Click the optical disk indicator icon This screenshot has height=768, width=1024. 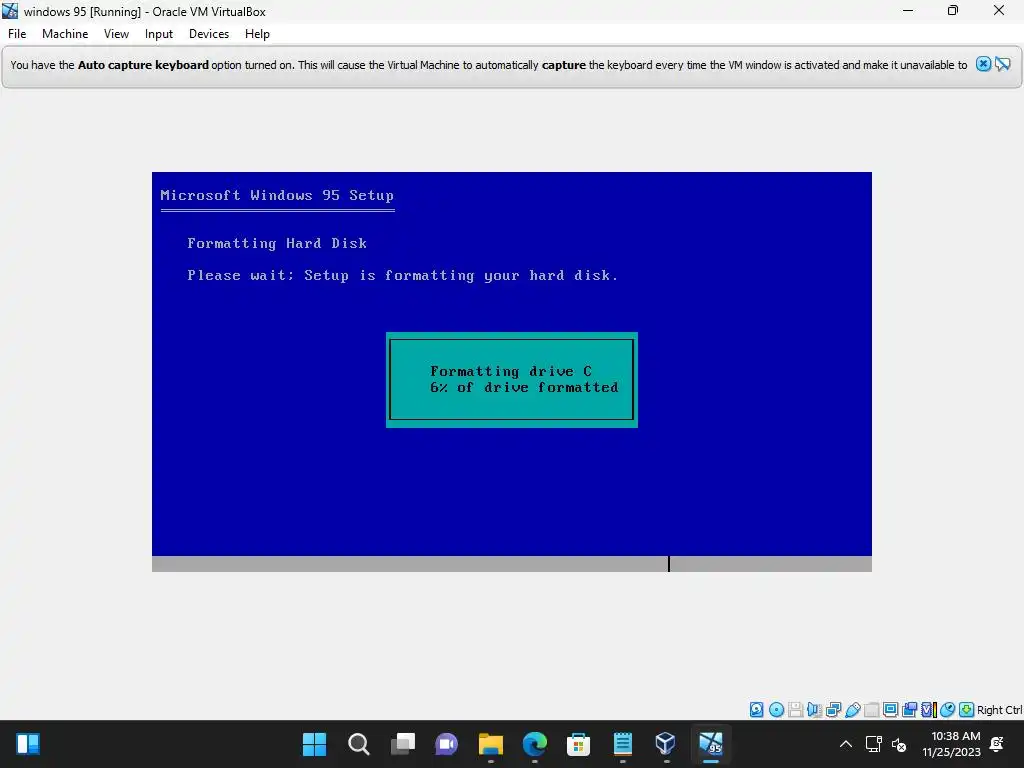coord(776,709)
